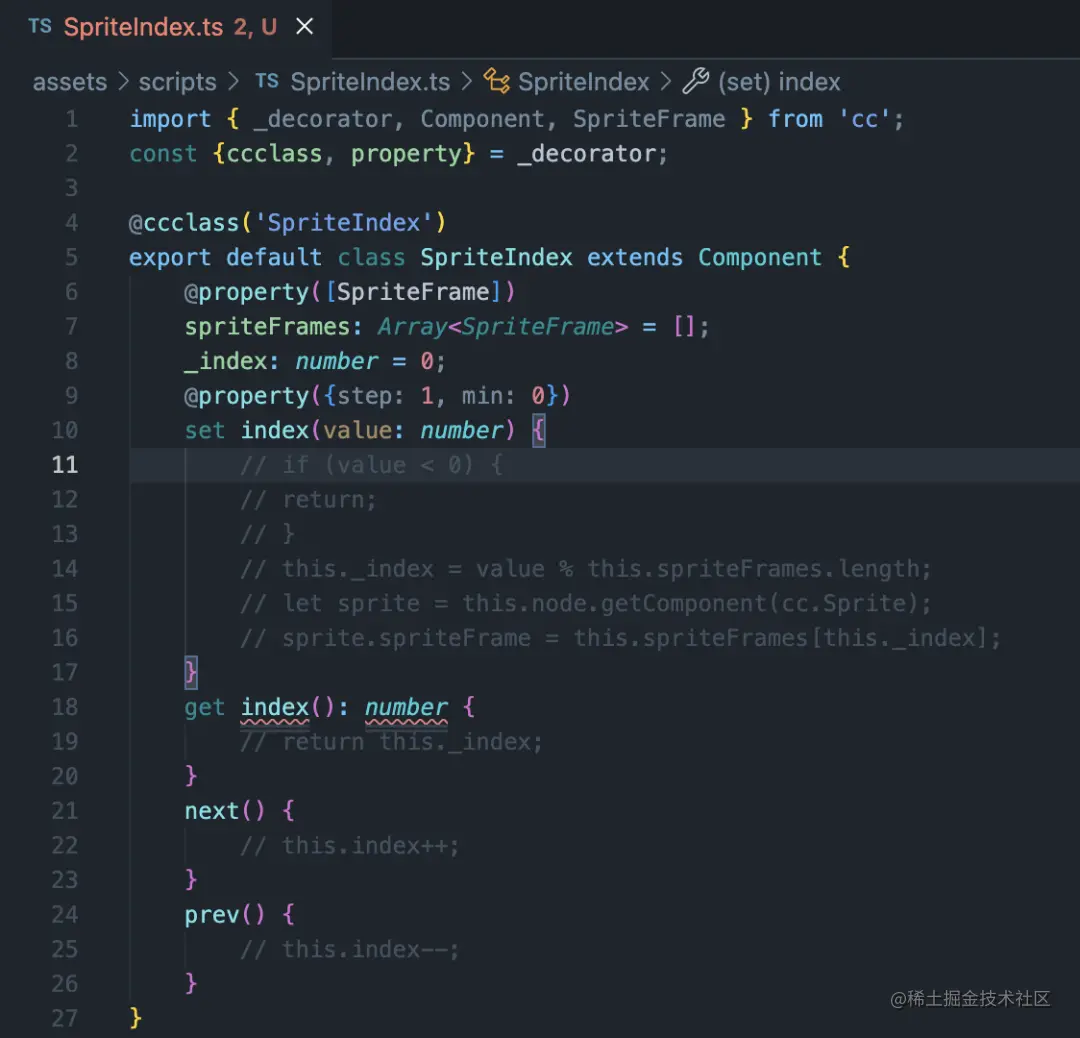This screenshot has width=1080, height=1038.
Task: Click the 'cc' module string
Action: [864, 119]
